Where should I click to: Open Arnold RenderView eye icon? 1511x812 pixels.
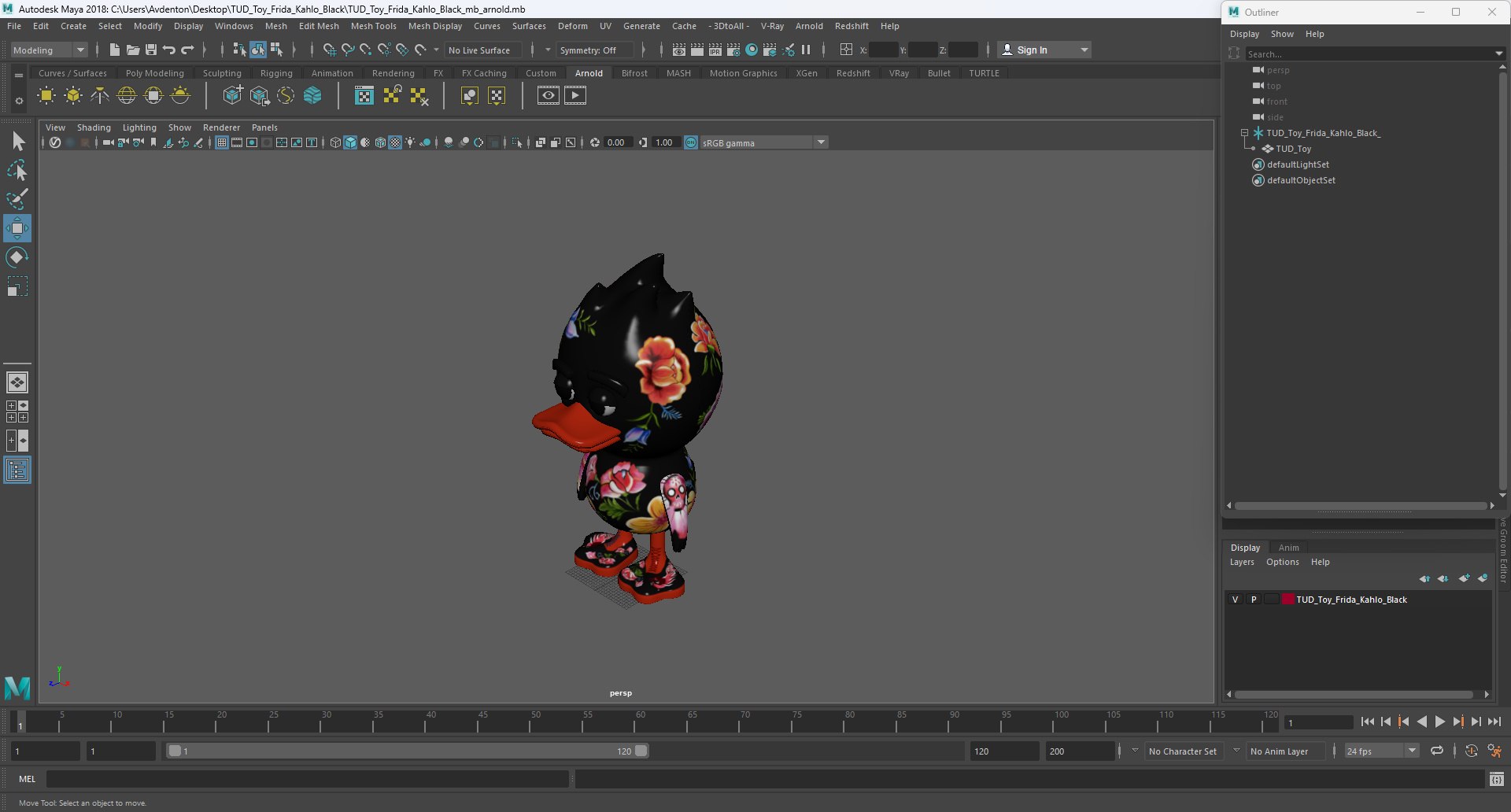549,96
